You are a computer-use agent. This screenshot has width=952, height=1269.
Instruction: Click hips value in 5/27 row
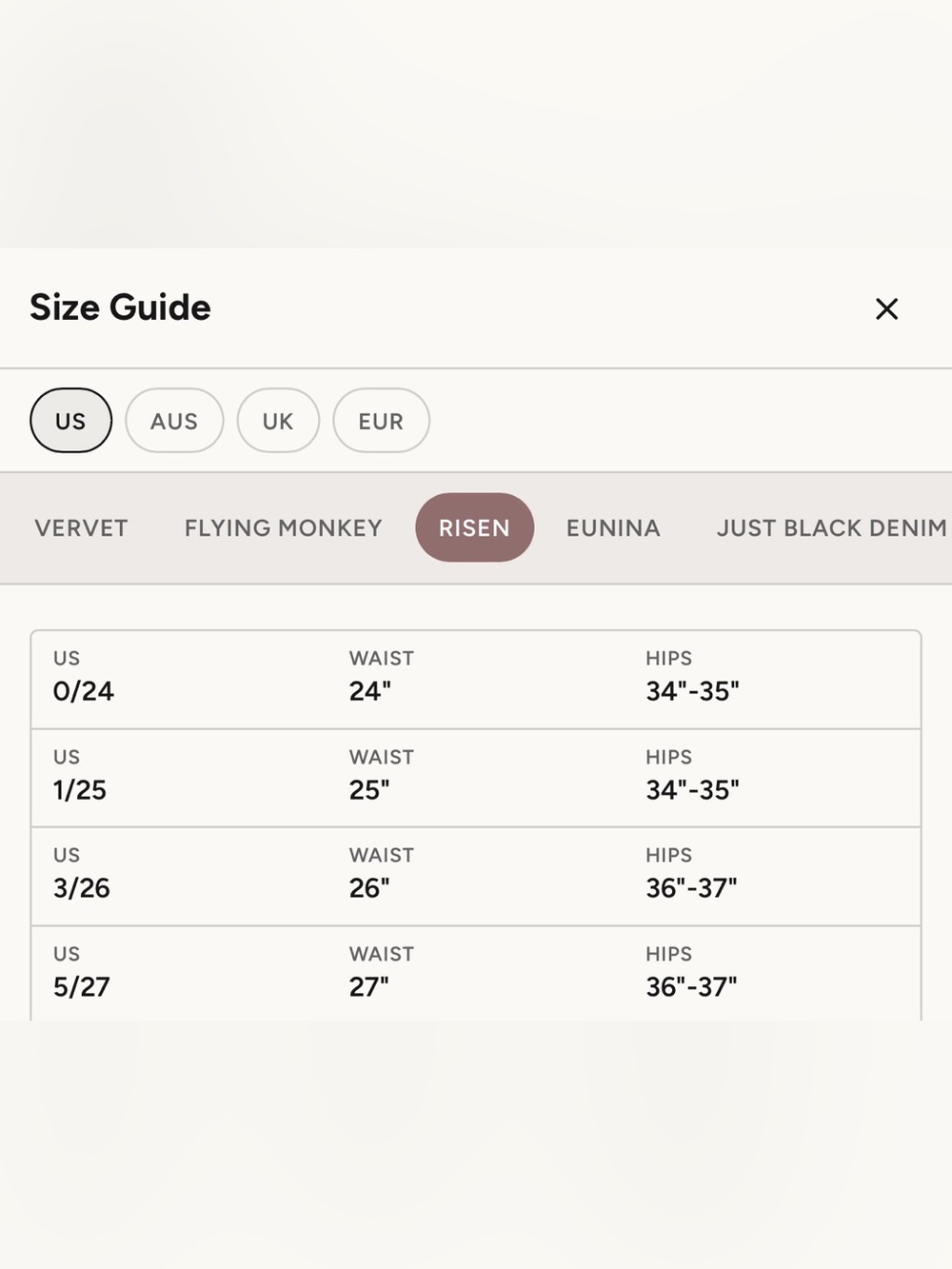pos(692,987)
